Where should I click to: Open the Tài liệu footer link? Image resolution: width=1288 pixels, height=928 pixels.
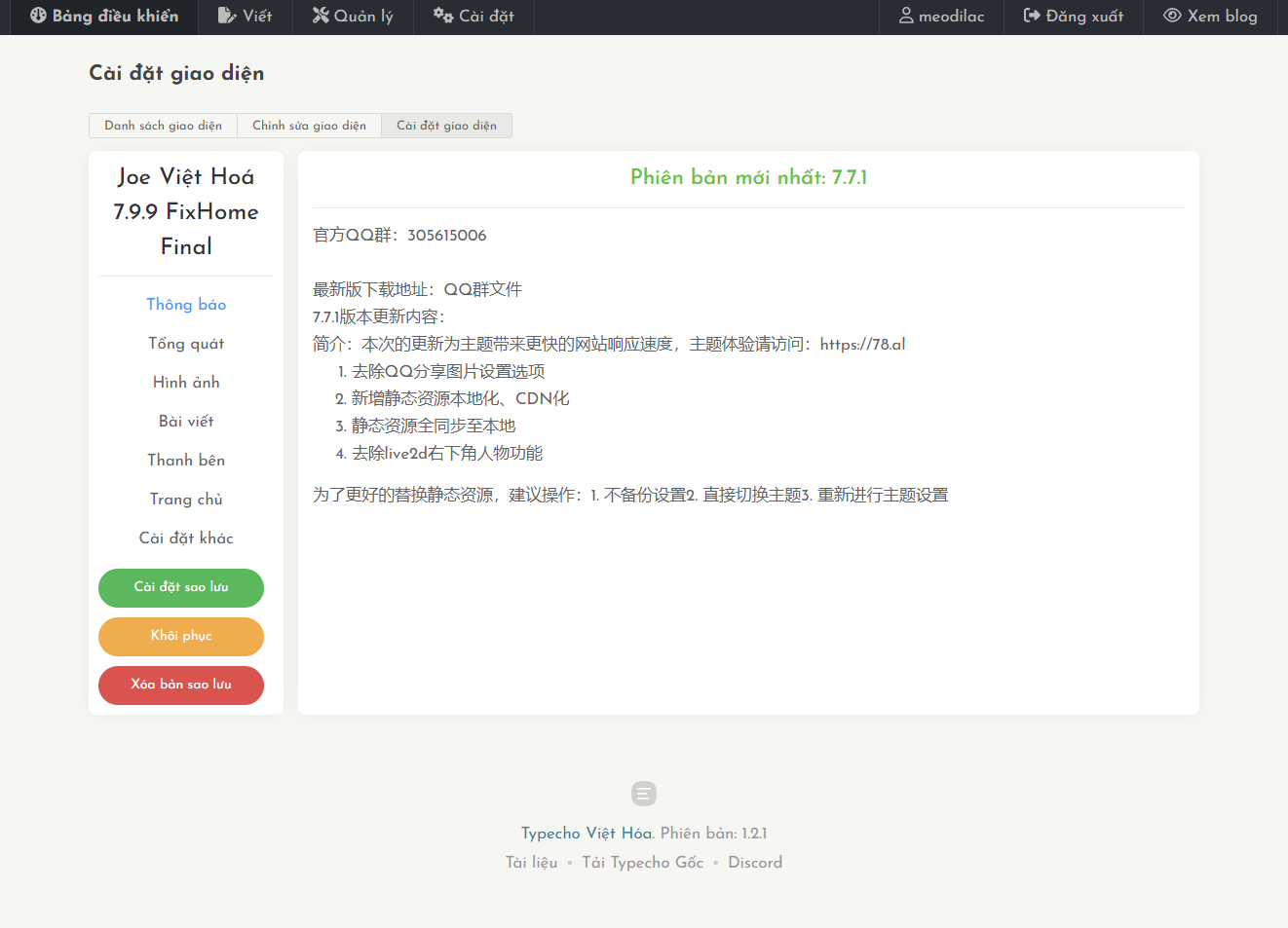click(x=531, y=863)
